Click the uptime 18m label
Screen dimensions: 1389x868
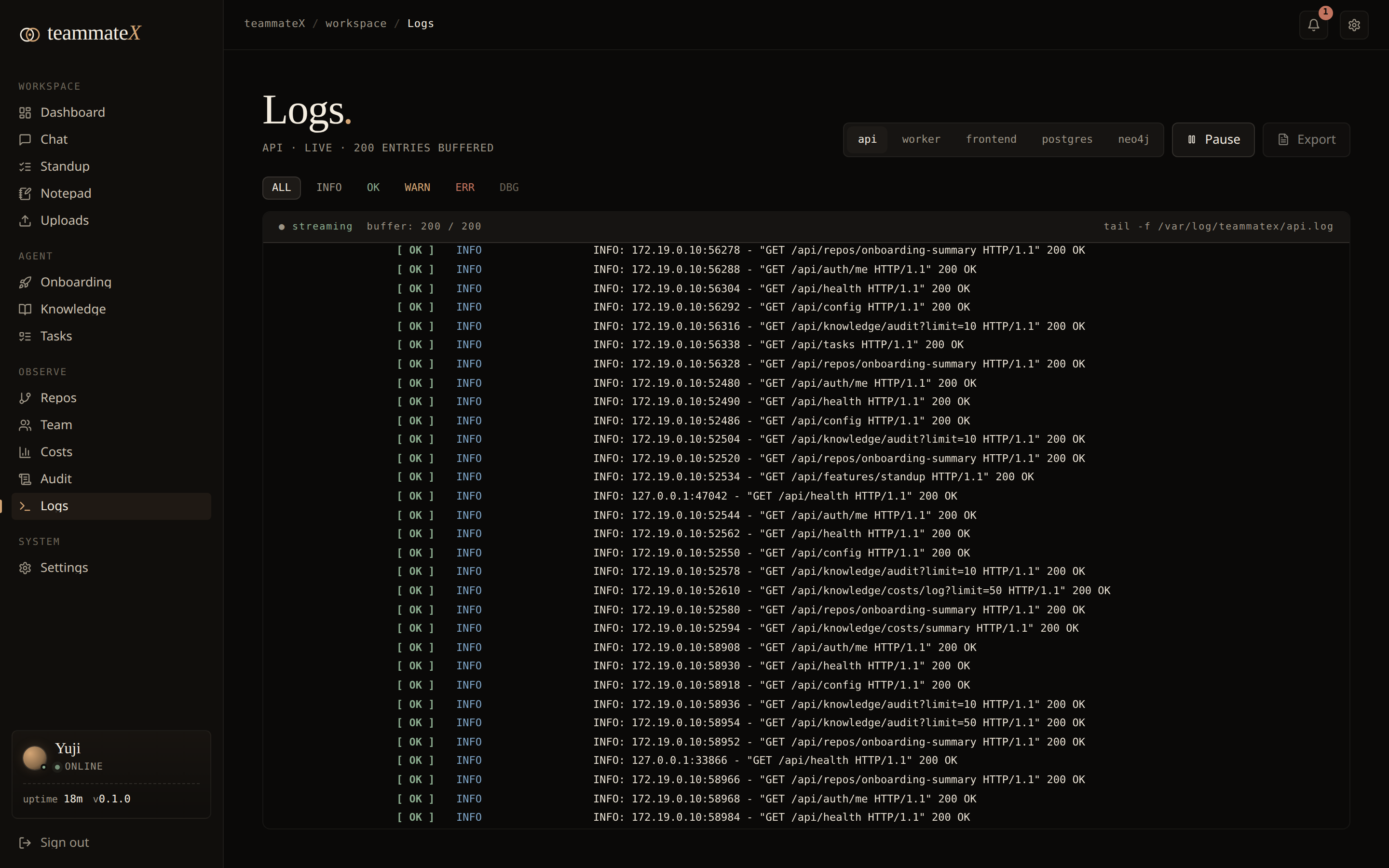[53, 799]
